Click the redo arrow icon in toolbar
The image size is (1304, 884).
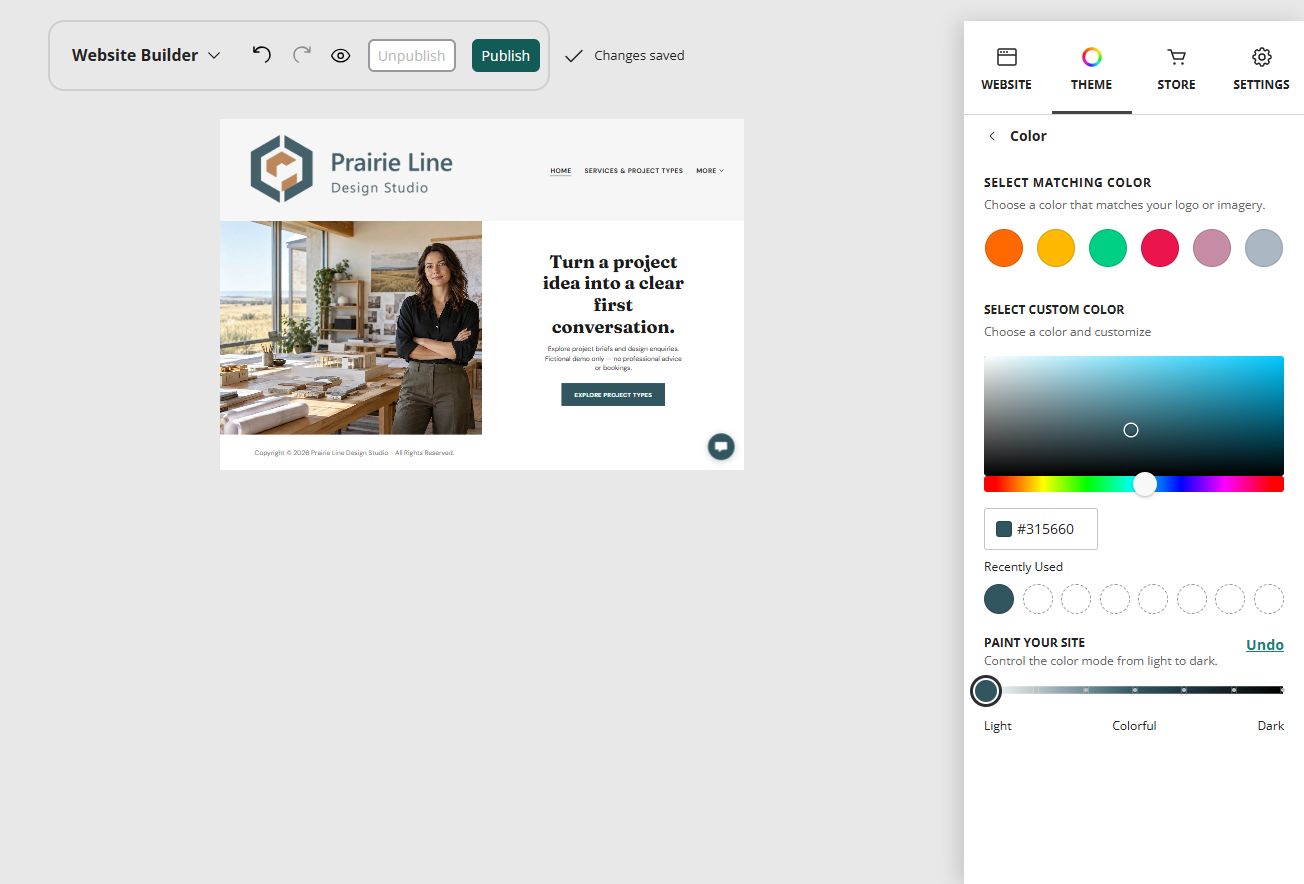tap(302, 54)
